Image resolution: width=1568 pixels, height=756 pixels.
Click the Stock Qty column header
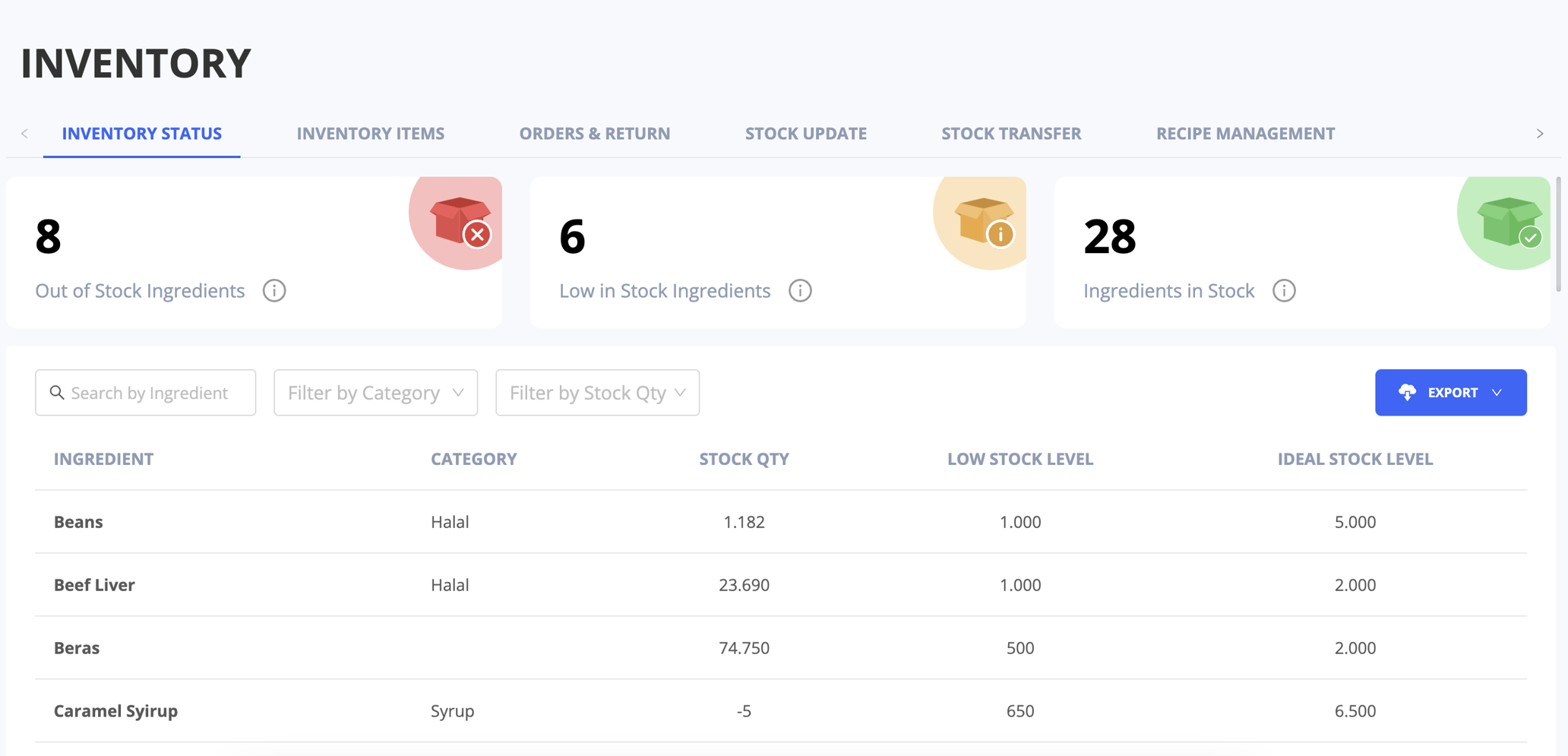click(x=744, y=459)
